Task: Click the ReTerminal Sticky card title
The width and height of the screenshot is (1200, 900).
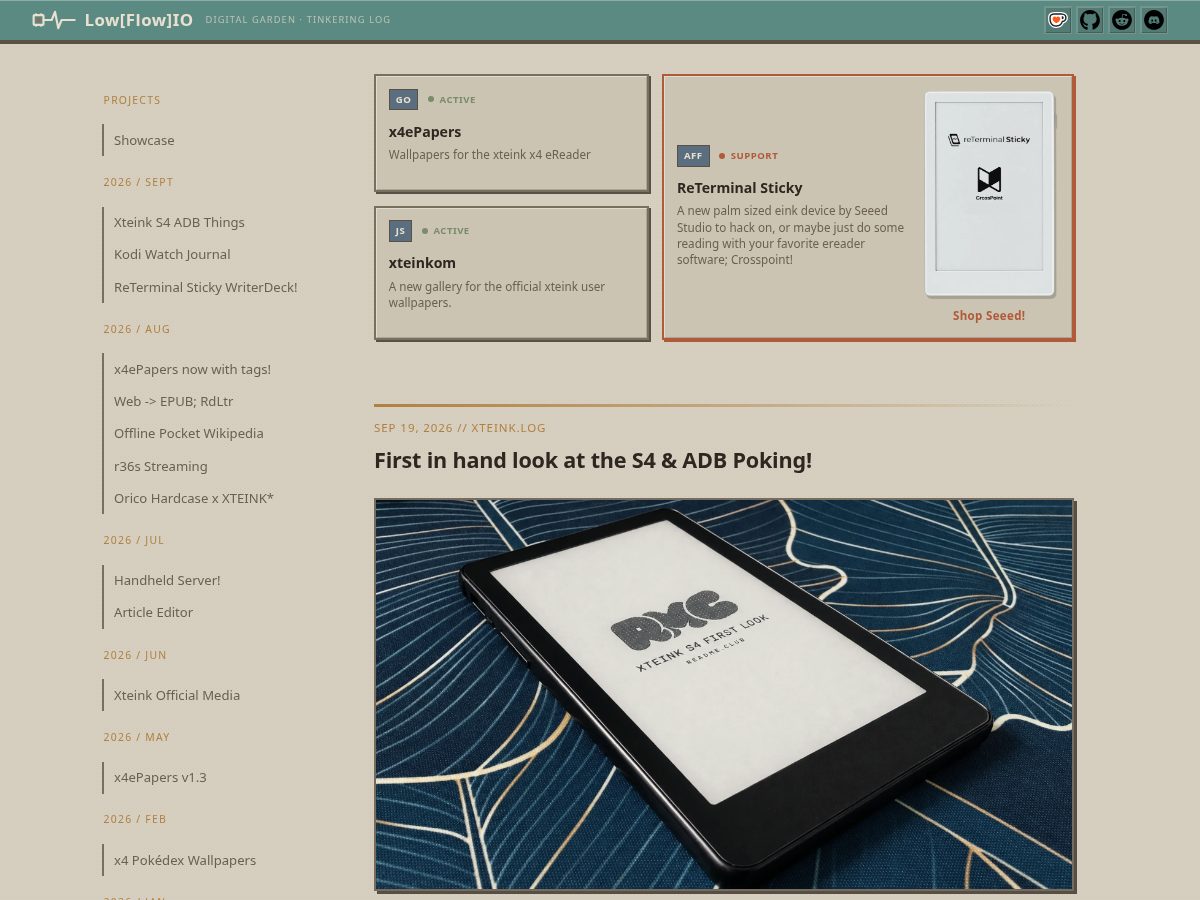Action: coord(740,187)
